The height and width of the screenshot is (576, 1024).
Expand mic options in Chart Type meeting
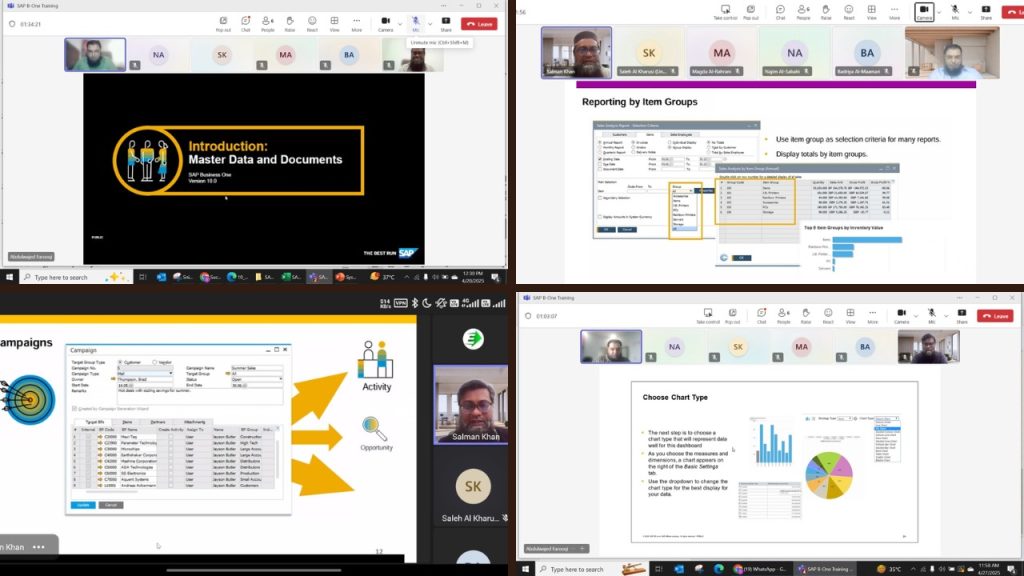pos(946,316)
